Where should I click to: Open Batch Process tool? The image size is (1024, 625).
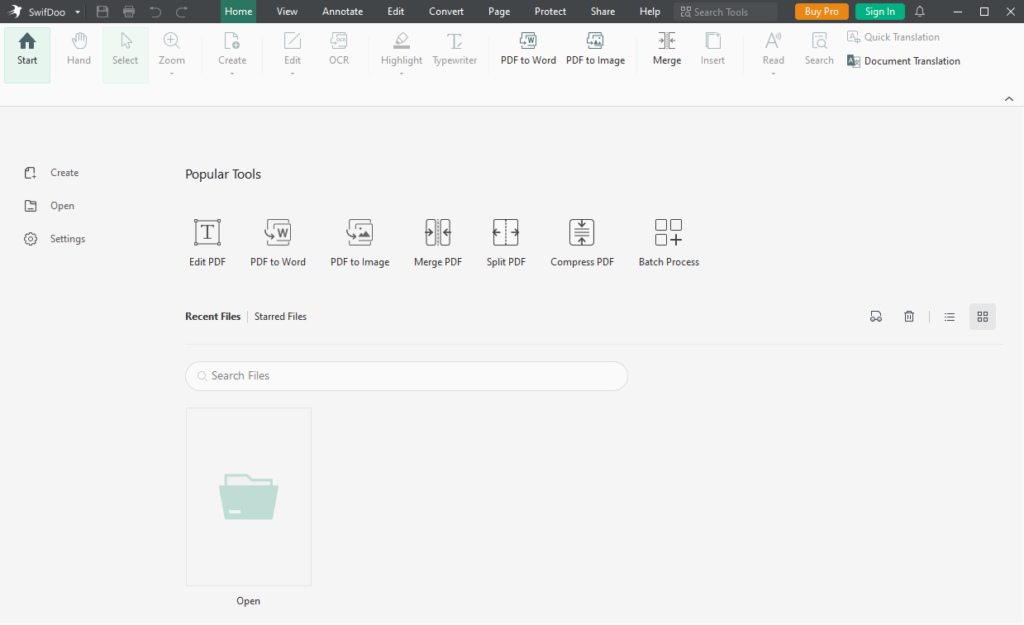click(x=668, y=243)
